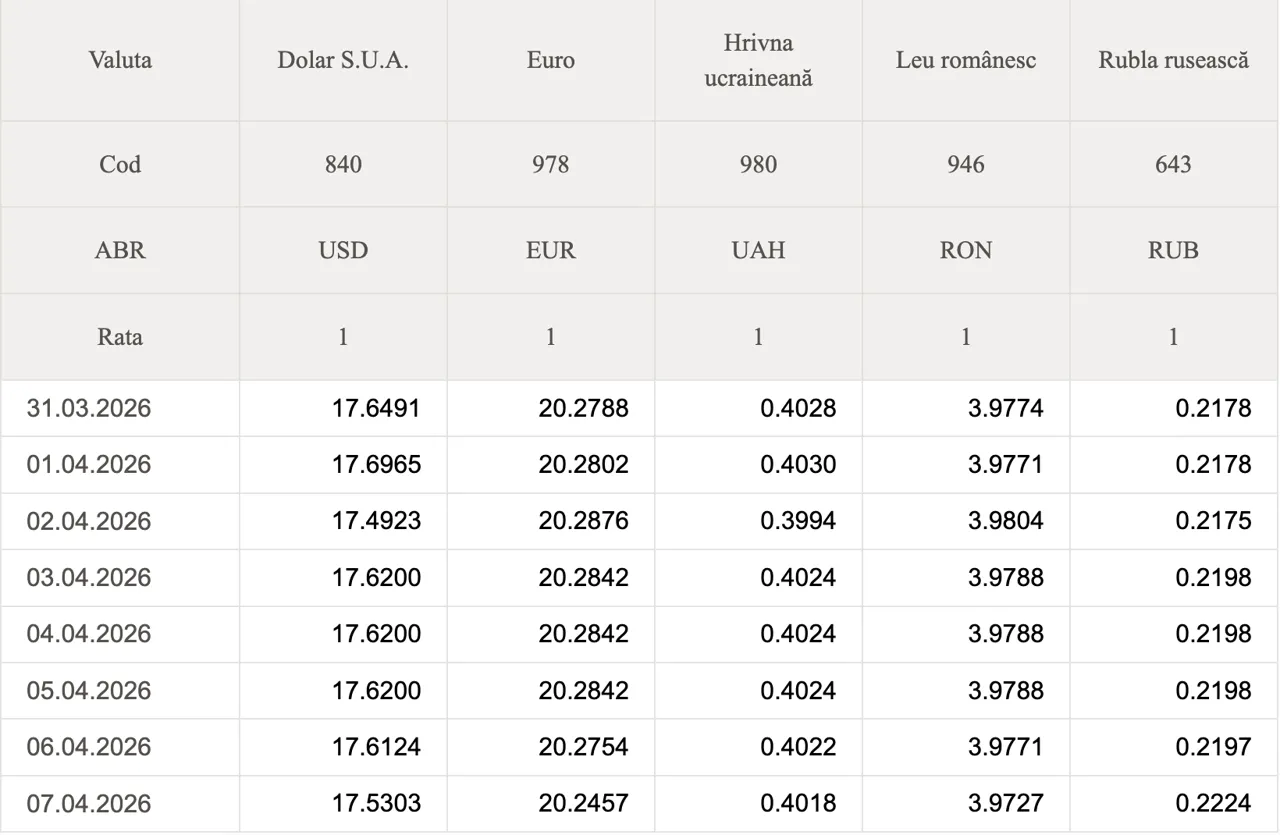Click the EUR abbreviation cell
This screenshot has height=835, width=1280.
point(551,250)
